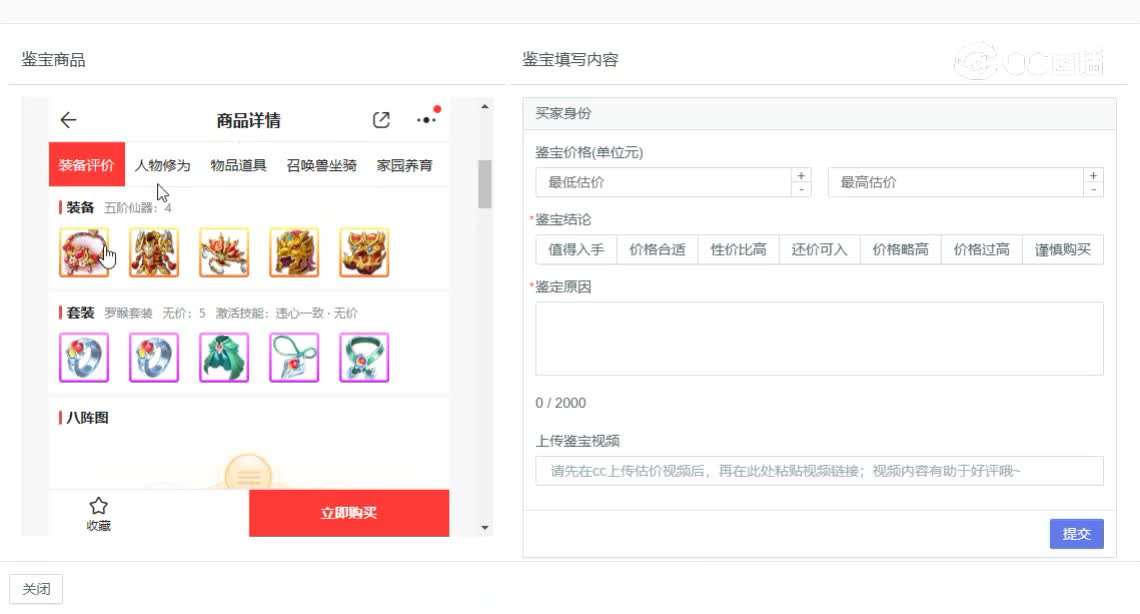1140x614 pixels.
Task: Select the green robe icon under 套装
Action: [224, 358]
